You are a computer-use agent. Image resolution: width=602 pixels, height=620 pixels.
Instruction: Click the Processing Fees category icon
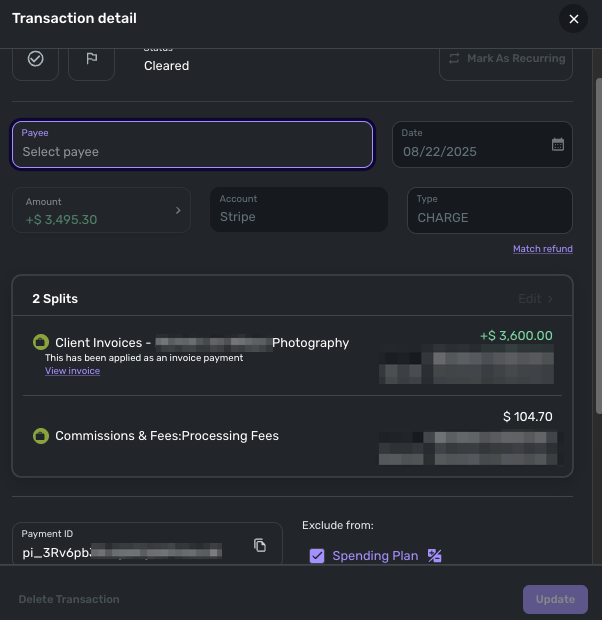pyautogui.click(x=41, y=436)
